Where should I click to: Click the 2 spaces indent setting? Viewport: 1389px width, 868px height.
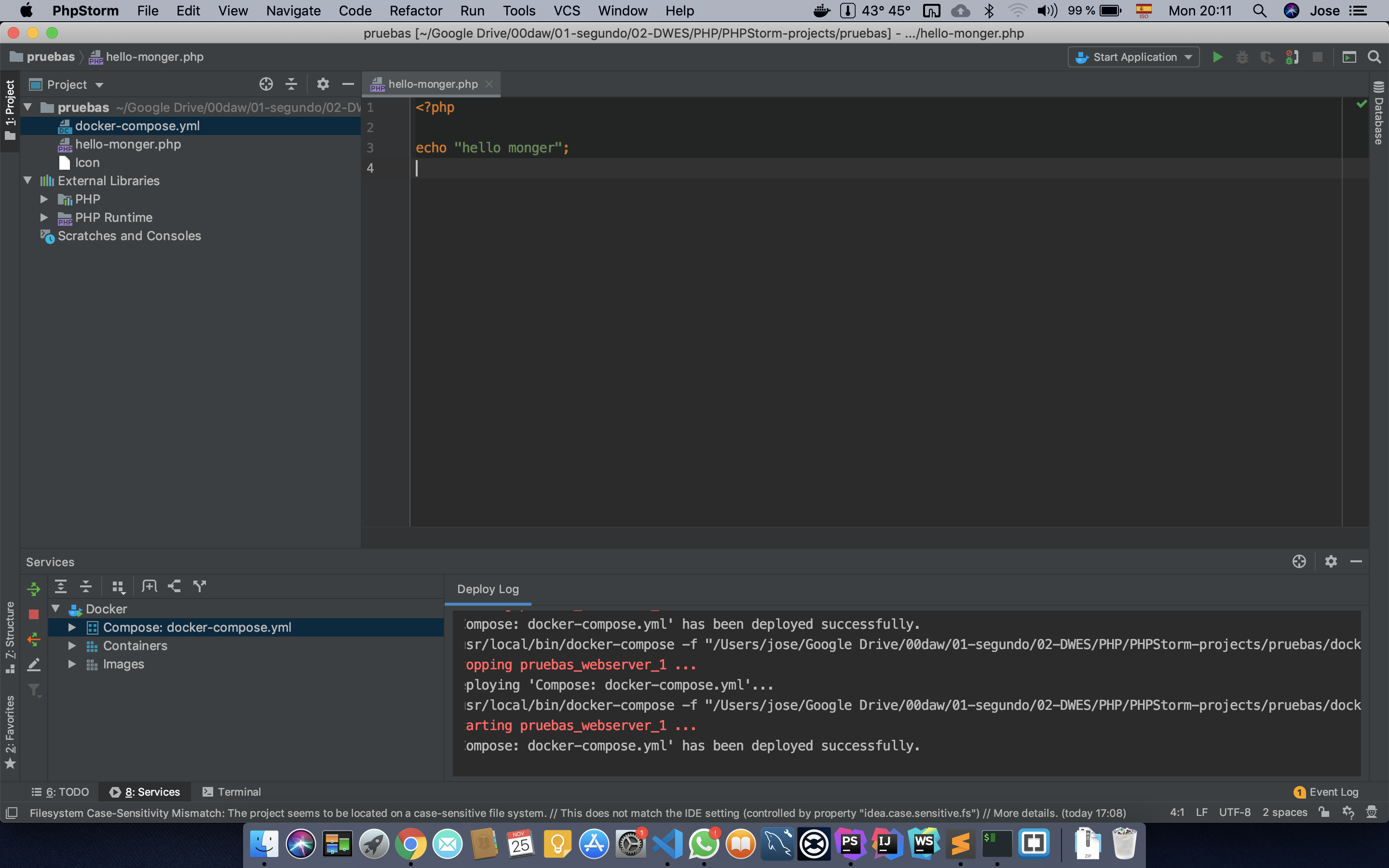coord(1284,813)
